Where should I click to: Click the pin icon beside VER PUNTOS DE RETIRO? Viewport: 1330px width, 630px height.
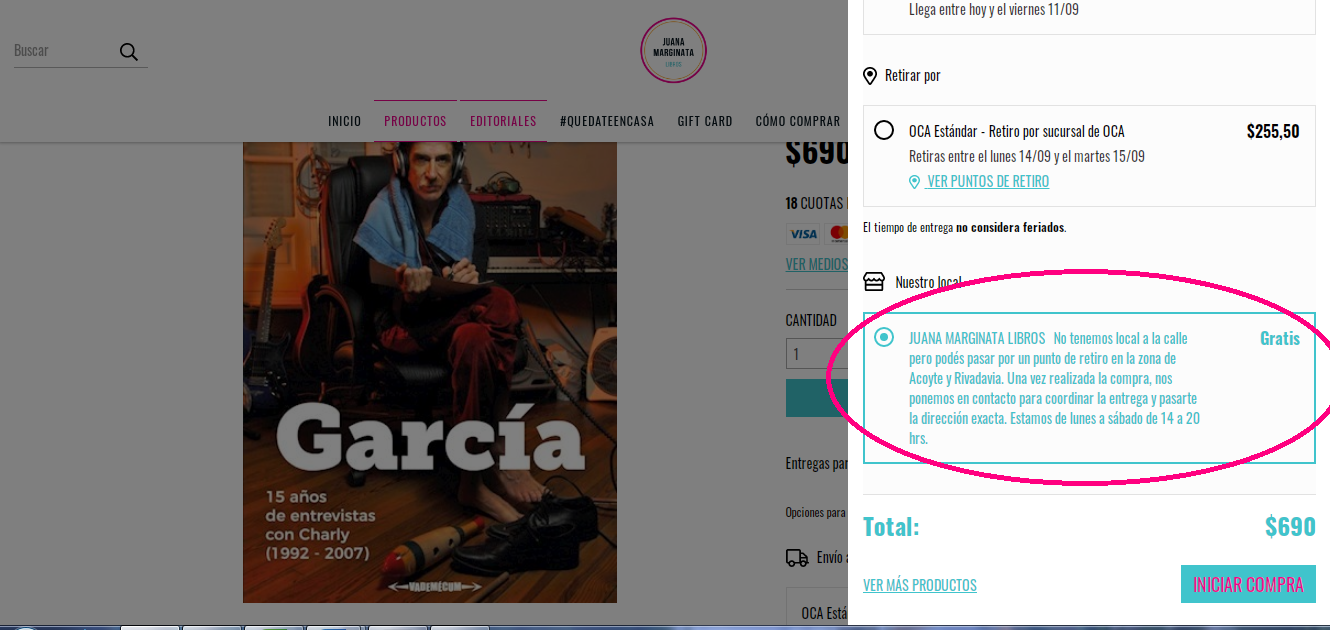click(x=914, y=182)
